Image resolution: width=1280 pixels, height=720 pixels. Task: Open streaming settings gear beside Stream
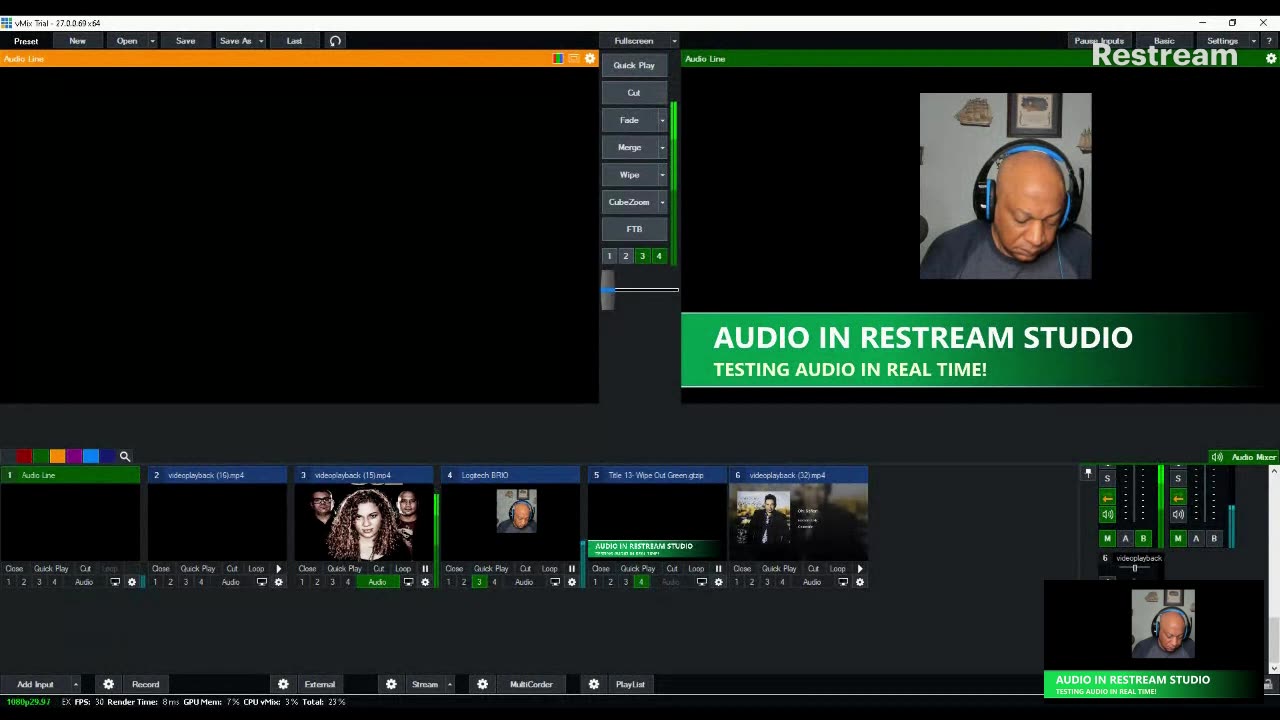391,684
